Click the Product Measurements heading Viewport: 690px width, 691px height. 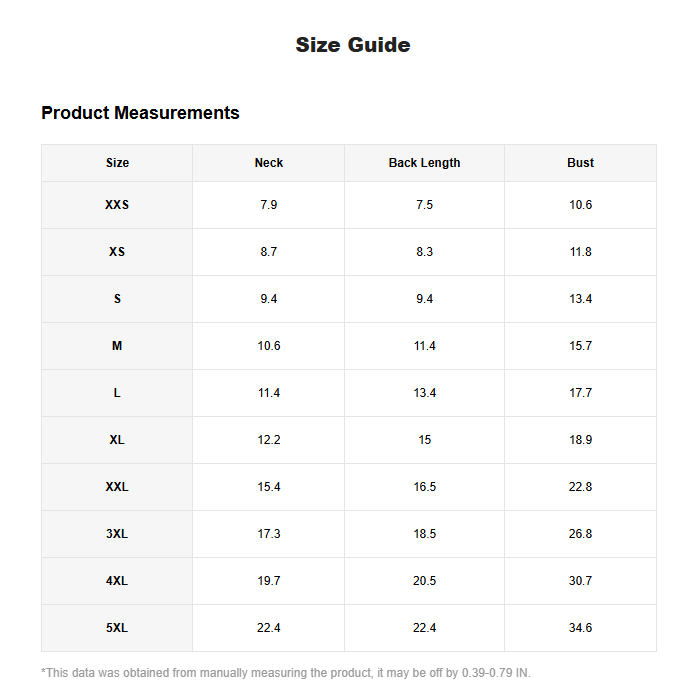click(140, 113)
